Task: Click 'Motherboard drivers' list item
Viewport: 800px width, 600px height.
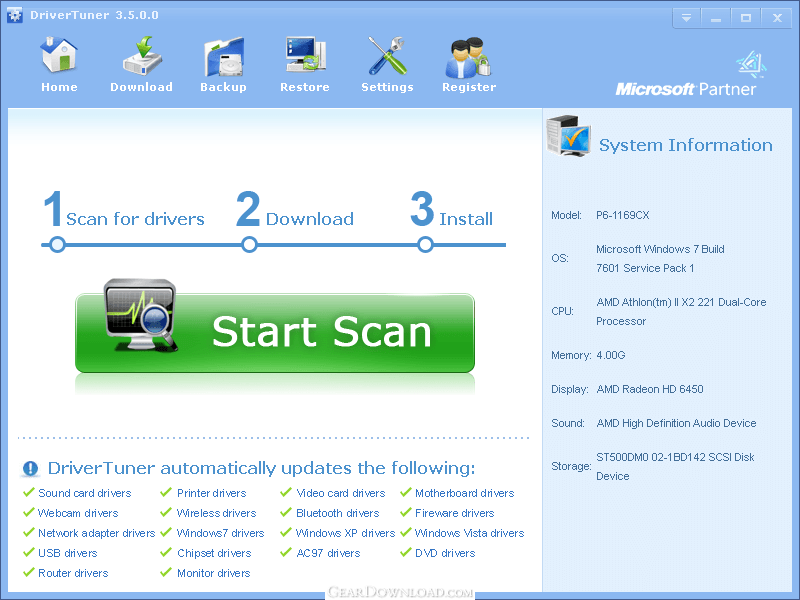Action: (x=465, y=493)
